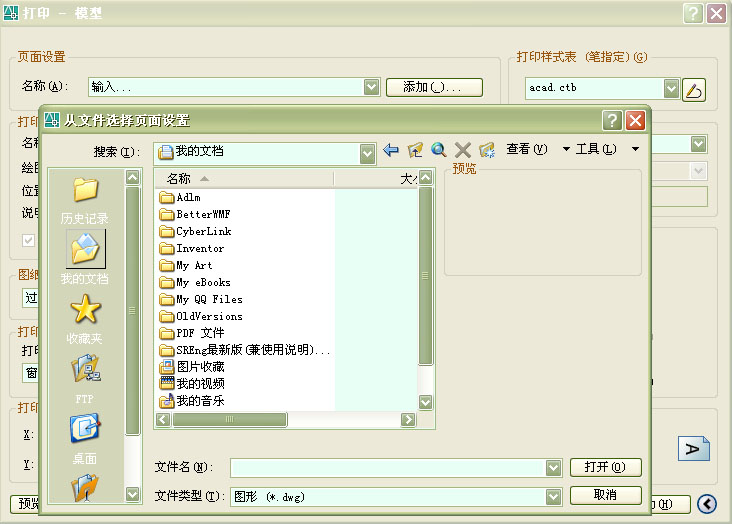732x524 pixels.
Task: Open the CyberLink folder
Action: point(195,231)
